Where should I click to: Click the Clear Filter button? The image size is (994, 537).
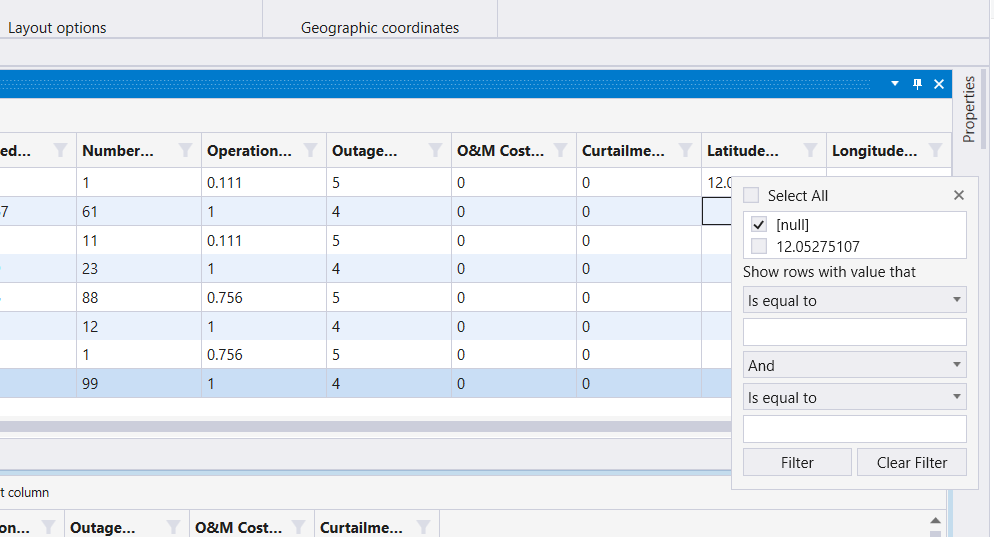coord(912,462)
